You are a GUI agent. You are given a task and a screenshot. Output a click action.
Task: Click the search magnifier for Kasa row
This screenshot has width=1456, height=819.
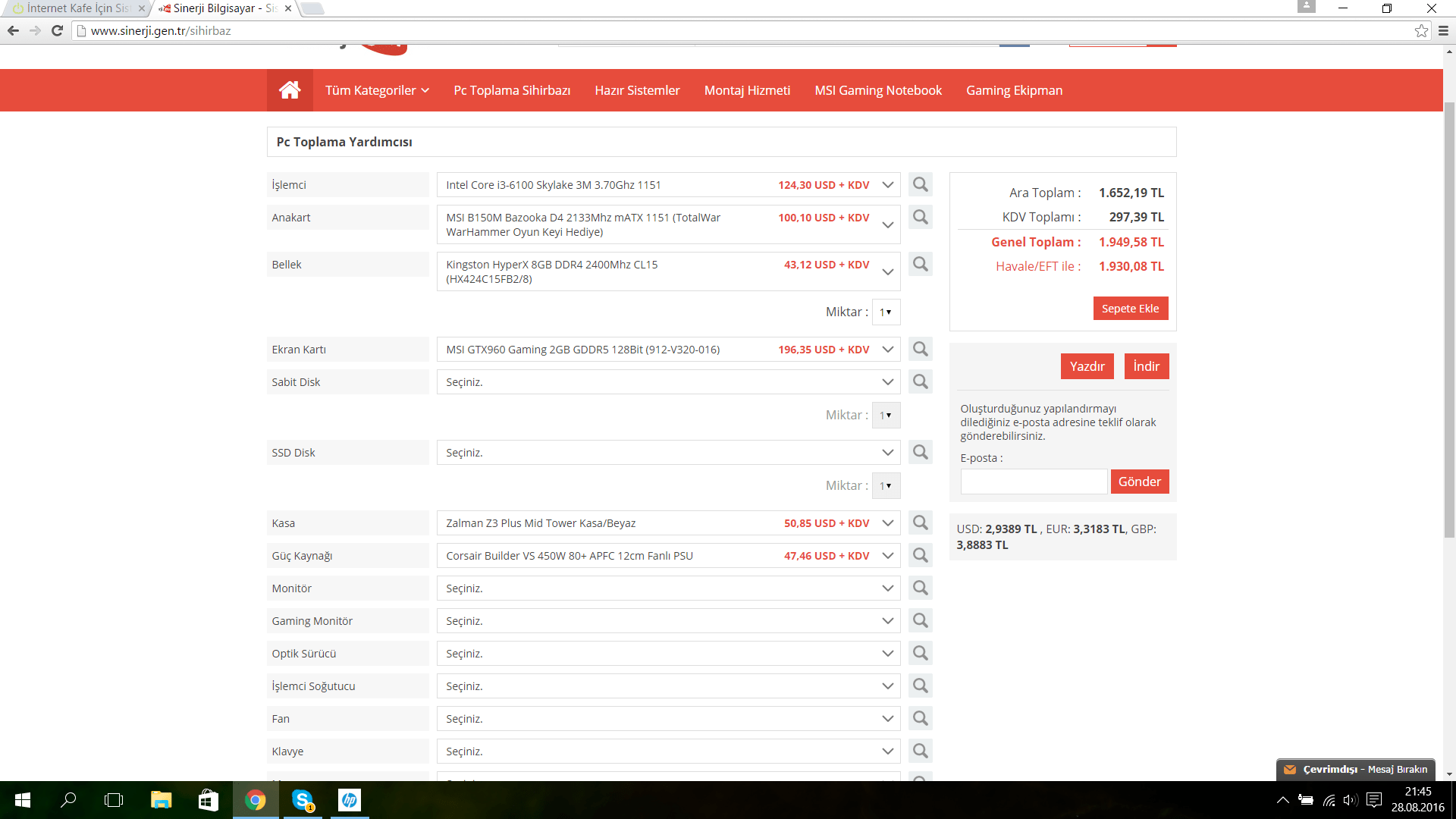pos(920,522)
